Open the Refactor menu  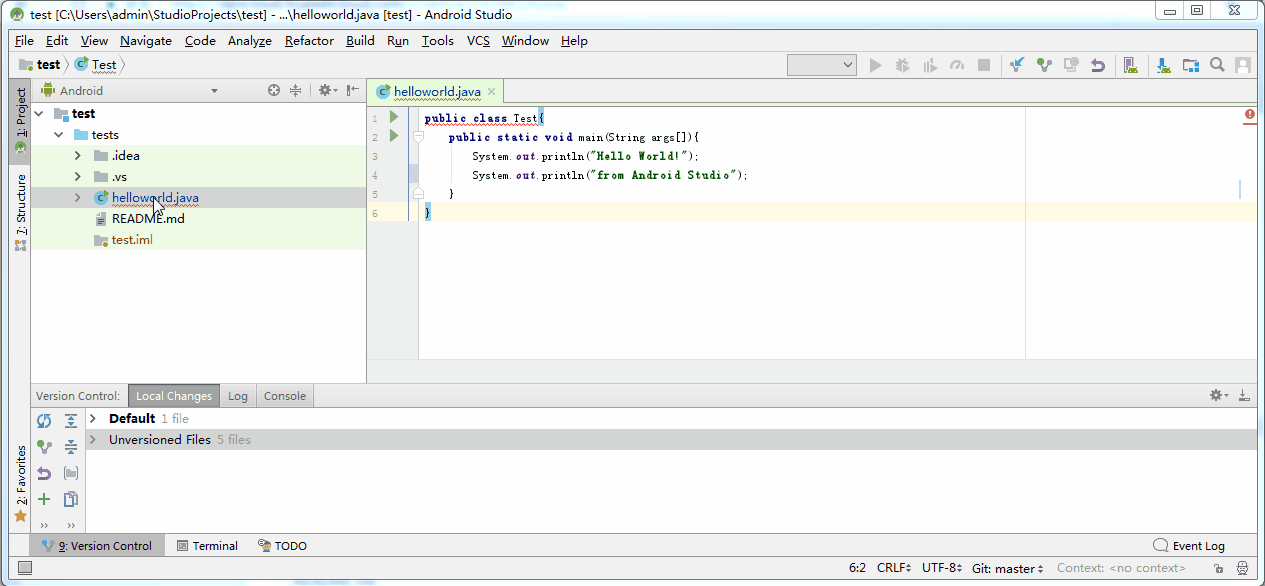point(309,41)
